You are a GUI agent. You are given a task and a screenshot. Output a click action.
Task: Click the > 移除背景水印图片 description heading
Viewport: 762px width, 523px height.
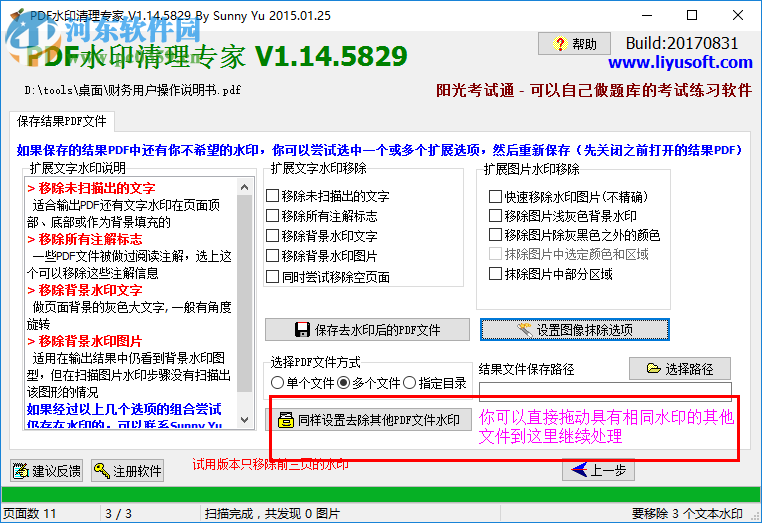pyautogui.click(x=85, y=341)
